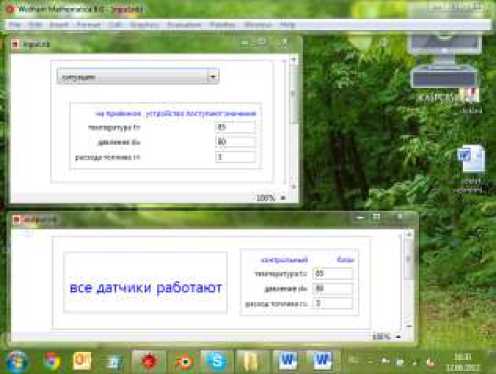Switch to Mathematica via its red taskbar icon
The image size is (496, 374).
(x=149, y=361)
